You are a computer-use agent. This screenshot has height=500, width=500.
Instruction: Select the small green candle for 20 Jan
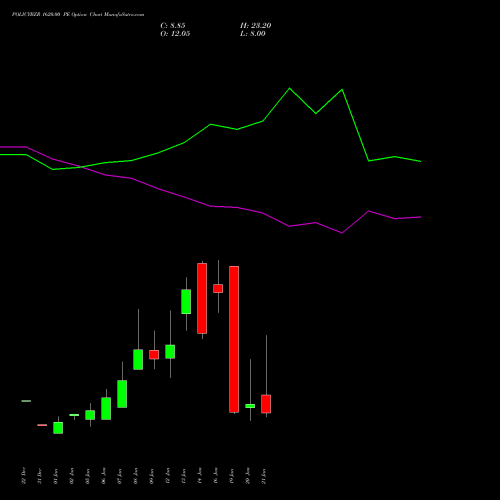click(250, 406)
